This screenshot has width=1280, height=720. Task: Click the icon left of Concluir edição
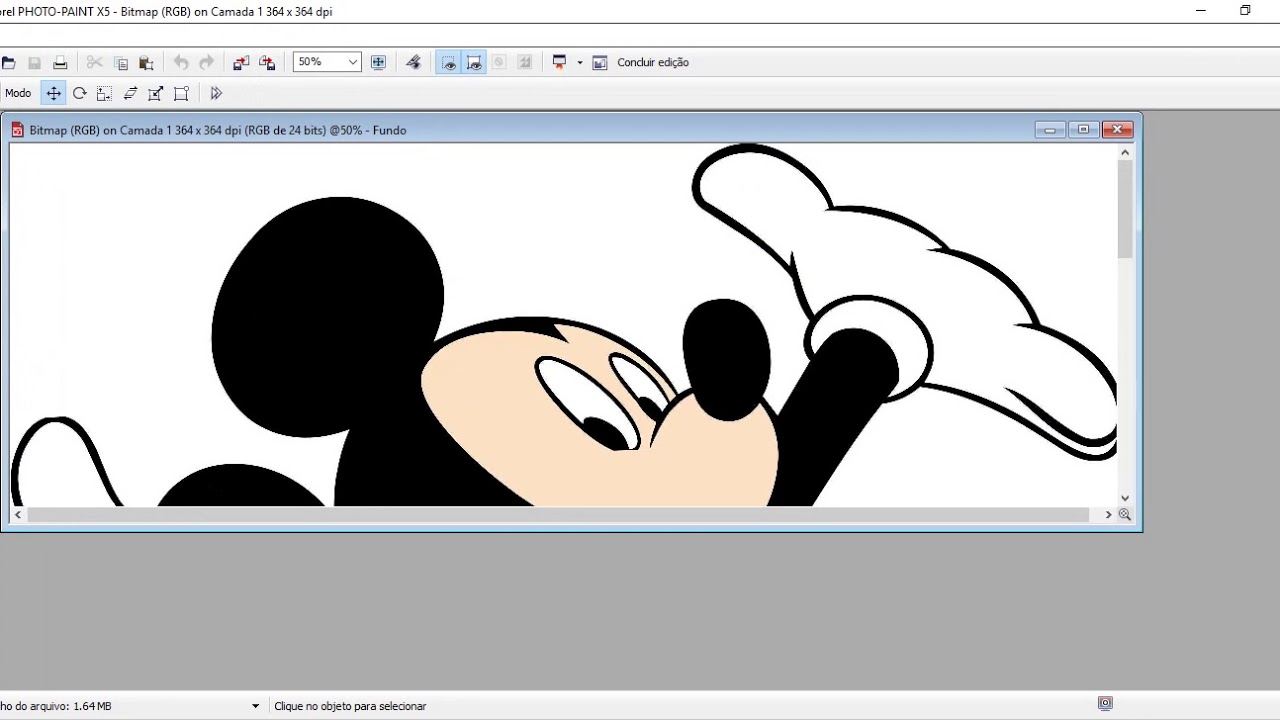(600, 62)
